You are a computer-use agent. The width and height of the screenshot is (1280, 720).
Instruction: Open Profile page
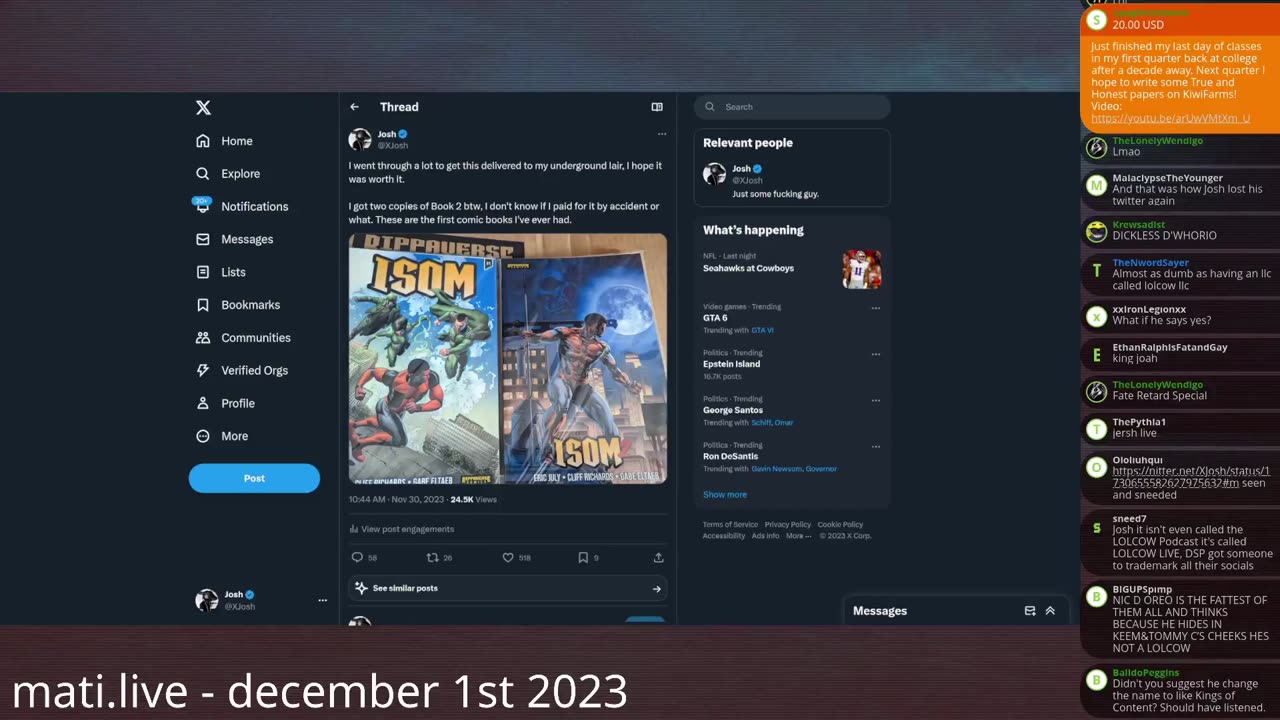[225, 403]
